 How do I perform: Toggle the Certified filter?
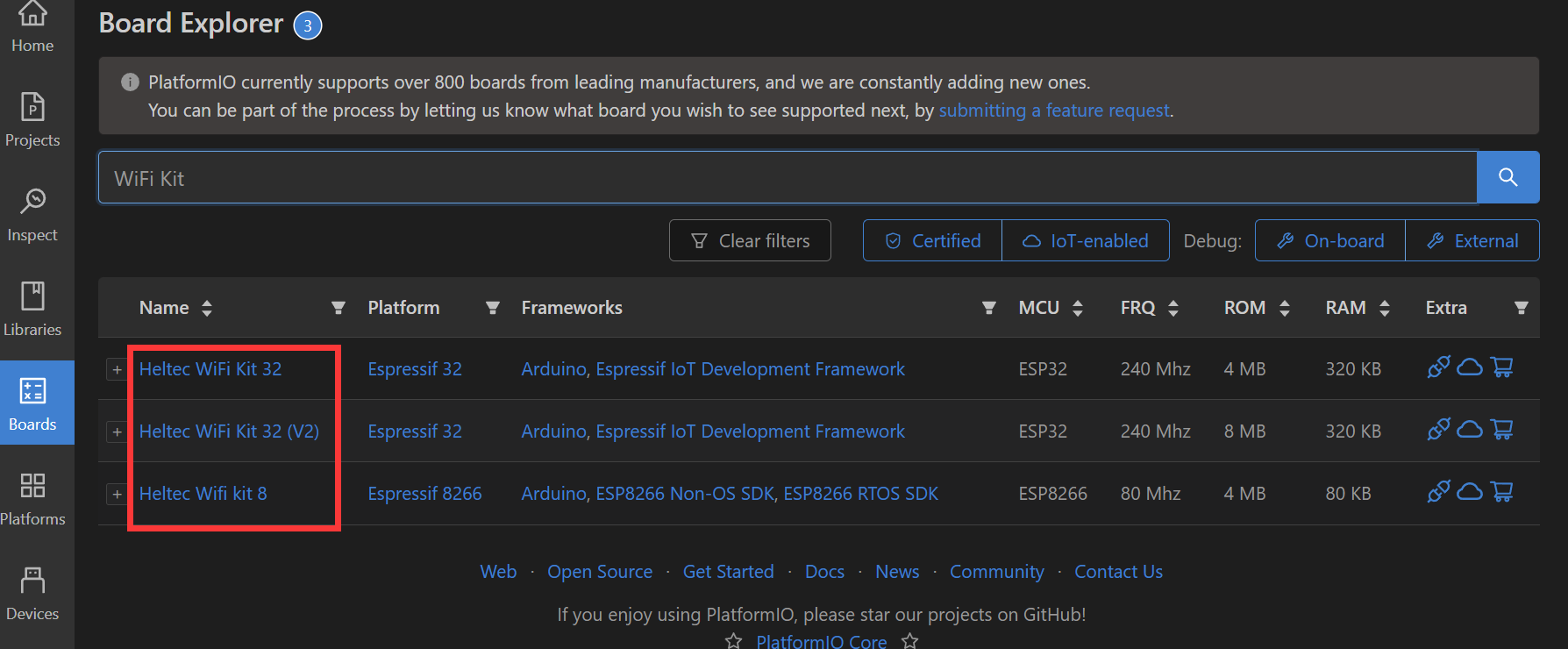pos(932,240)
